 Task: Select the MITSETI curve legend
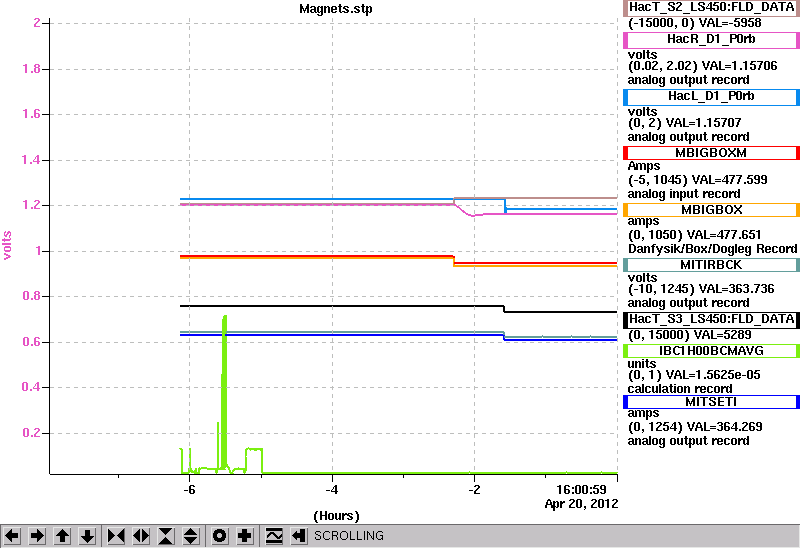click(711, 402)
